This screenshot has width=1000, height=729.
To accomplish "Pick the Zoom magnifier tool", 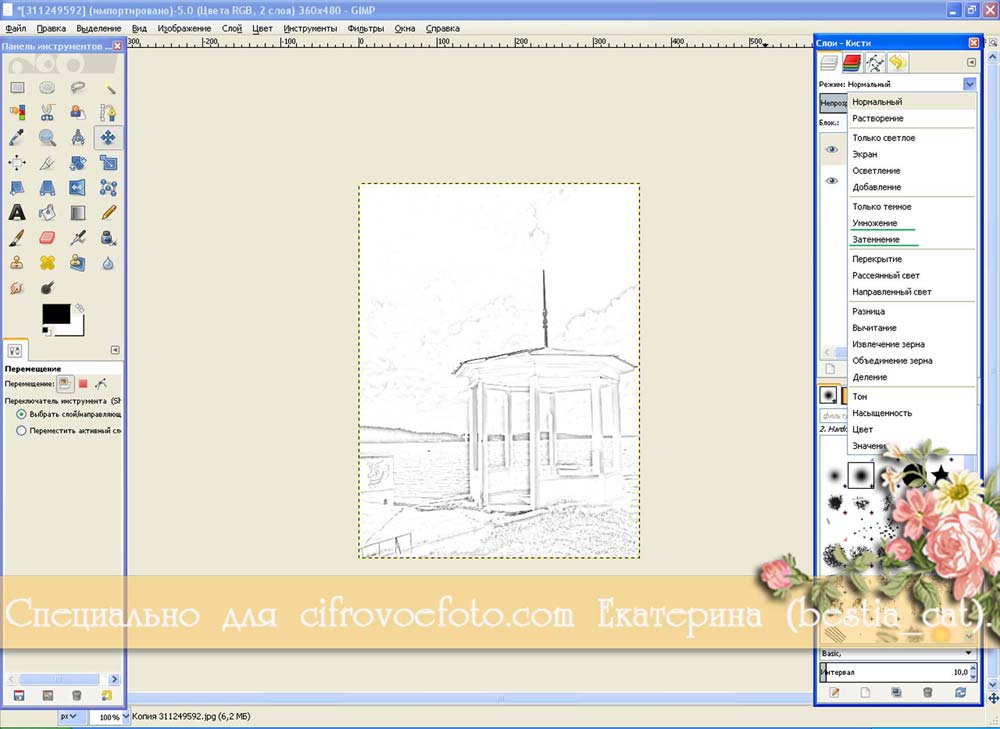I will coord(47,137).
